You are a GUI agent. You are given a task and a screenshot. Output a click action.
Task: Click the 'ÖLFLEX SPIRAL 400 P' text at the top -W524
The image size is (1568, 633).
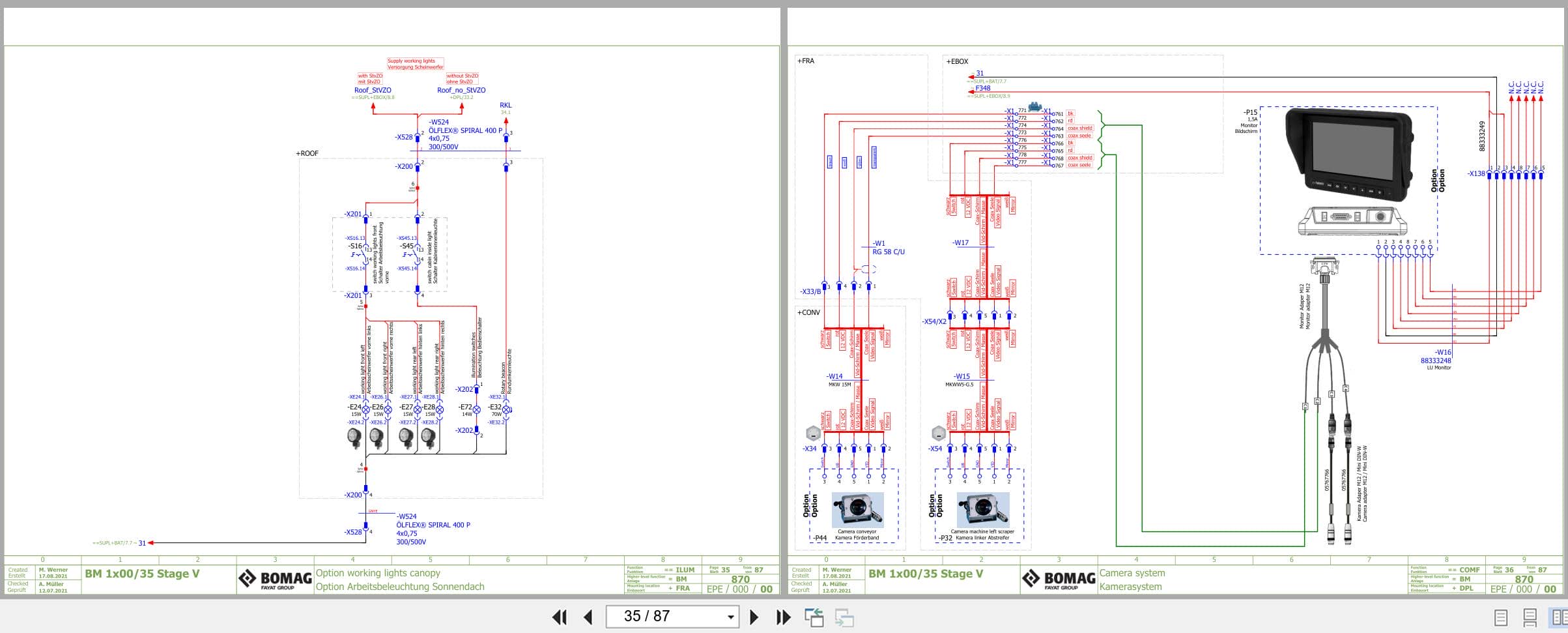pos(466,130)
